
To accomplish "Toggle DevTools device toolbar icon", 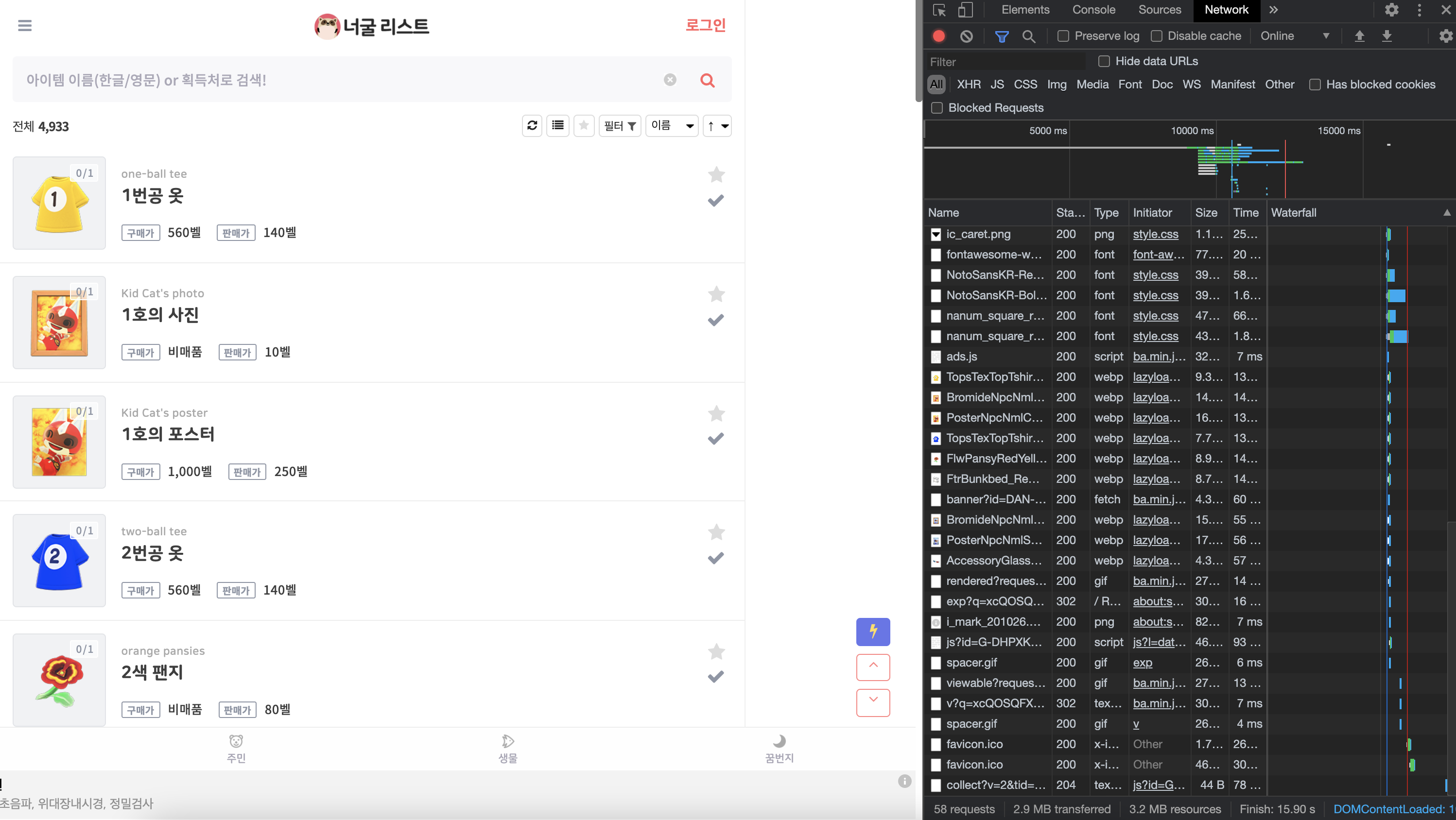I will [x=965, y=10].
